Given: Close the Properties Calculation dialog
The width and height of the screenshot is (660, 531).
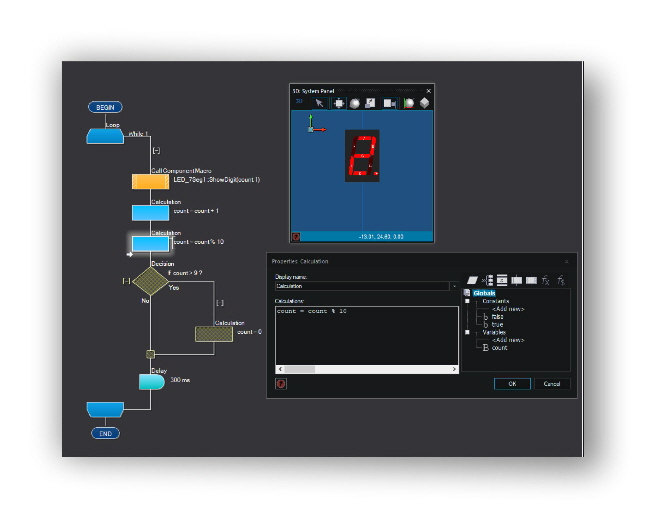Looking at the screenshot, I should [x=567, y=262].
